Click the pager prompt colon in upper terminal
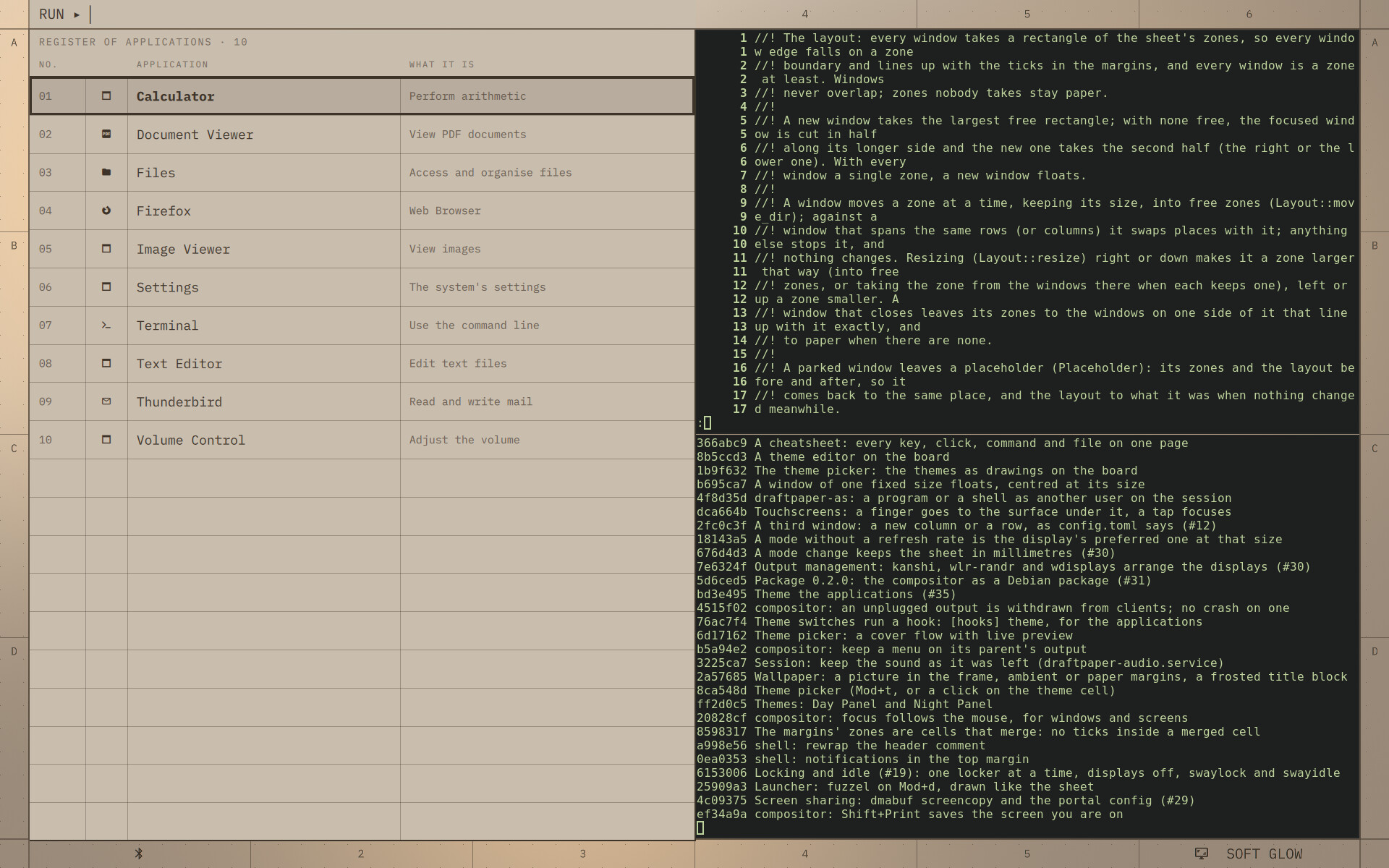This screenshot has width=1389, height=868. 700,423
